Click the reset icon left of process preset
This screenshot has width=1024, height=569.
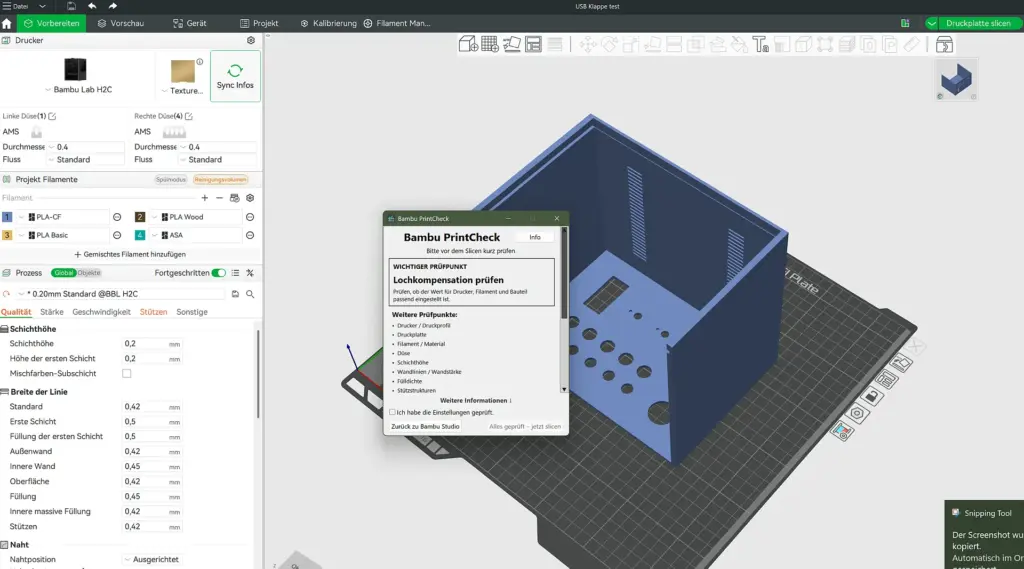click(x=7, y=294)
